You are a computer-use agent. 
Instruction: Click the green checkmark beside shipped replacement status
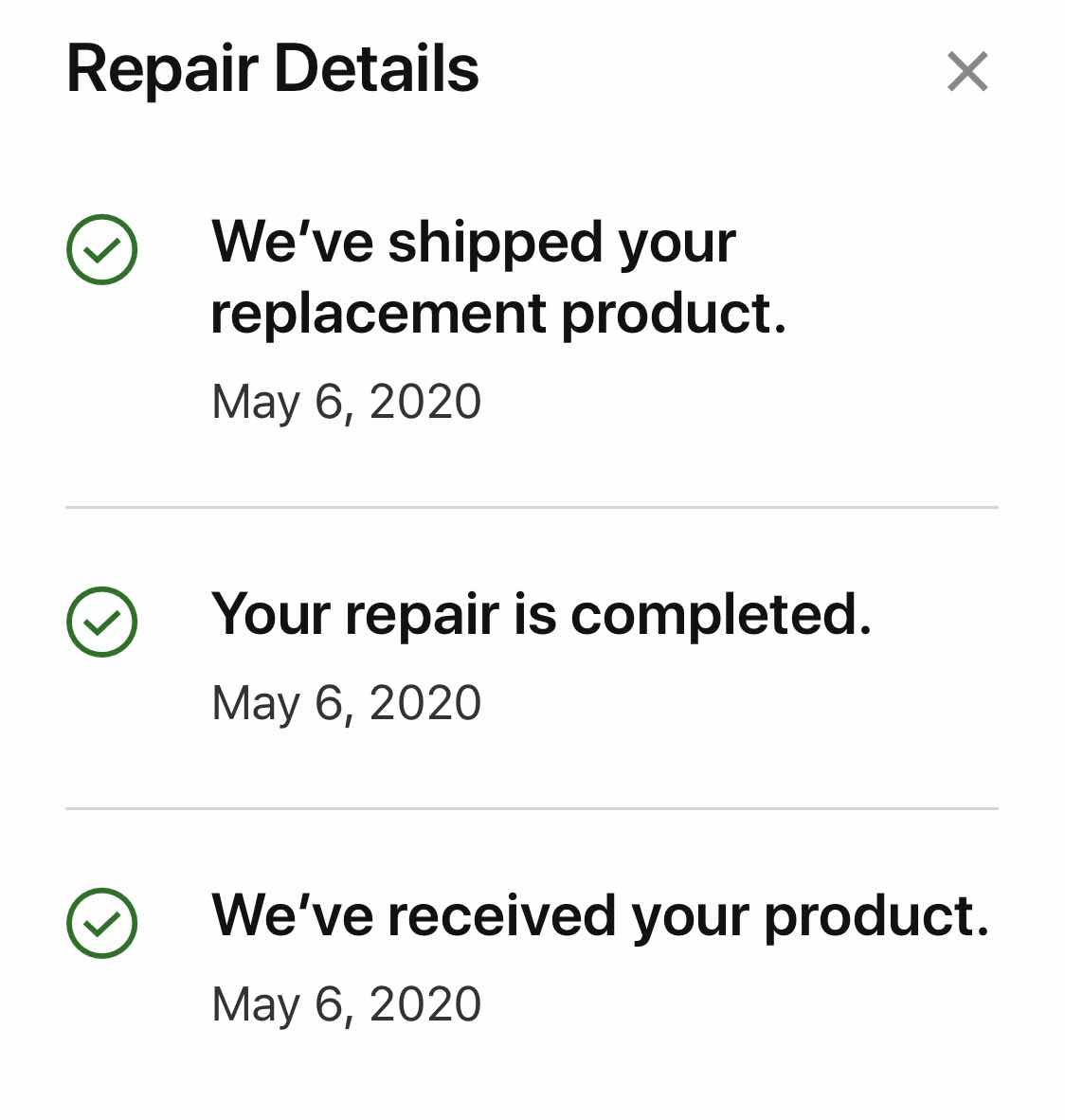click(x=102, y=249)
